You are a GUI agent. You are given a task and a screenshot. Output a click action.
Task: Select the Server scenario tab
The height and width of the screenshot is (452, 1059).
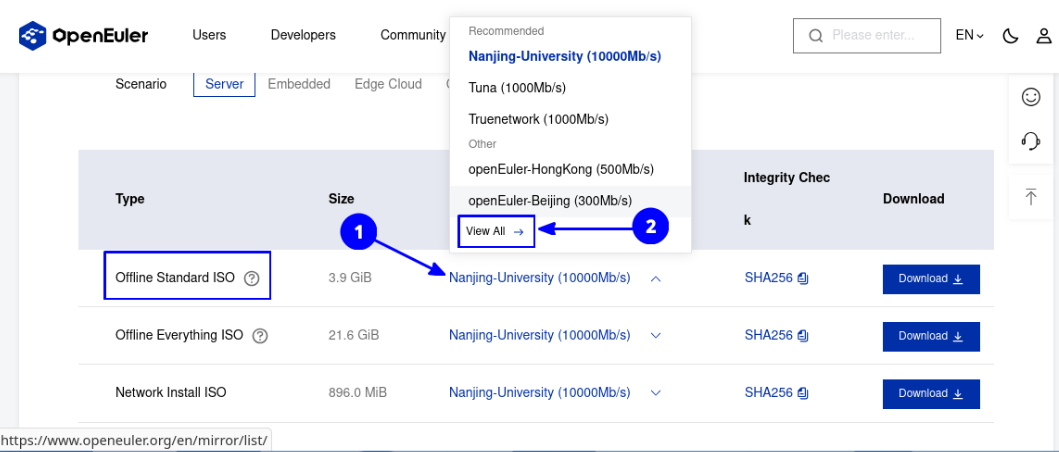(x=224, y=84)
